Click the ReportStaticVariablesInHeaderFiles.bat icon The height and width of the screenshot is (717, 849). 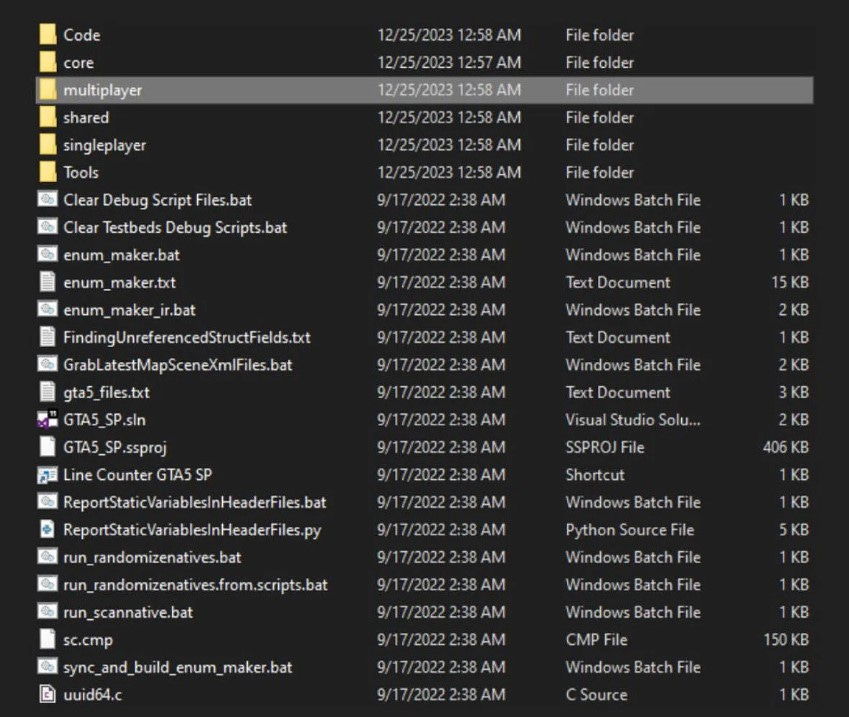tap(48, 502)
